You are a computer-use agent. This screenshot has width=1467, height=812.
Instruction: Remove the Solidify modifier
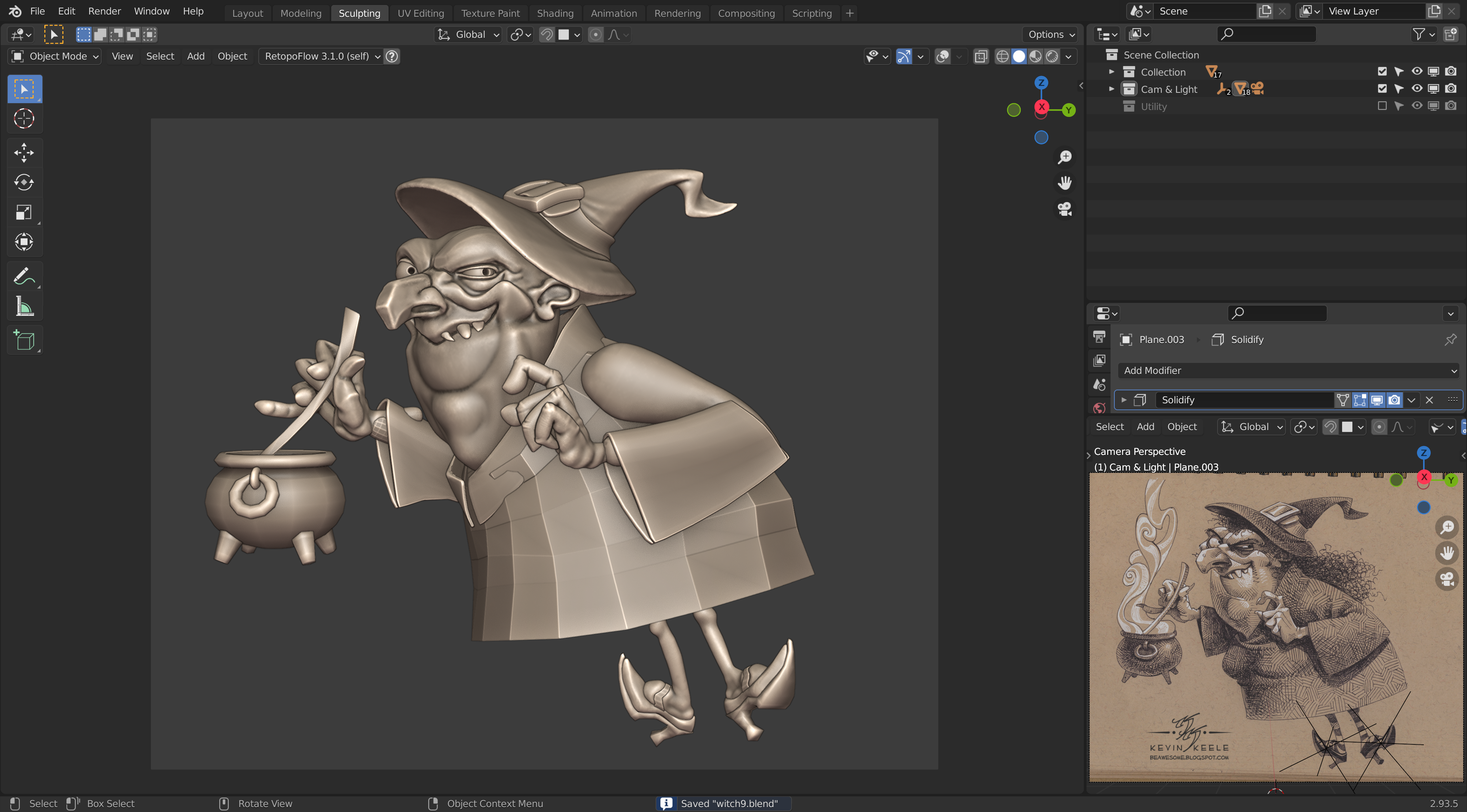pyautogui.click(x=1429, y=400)
